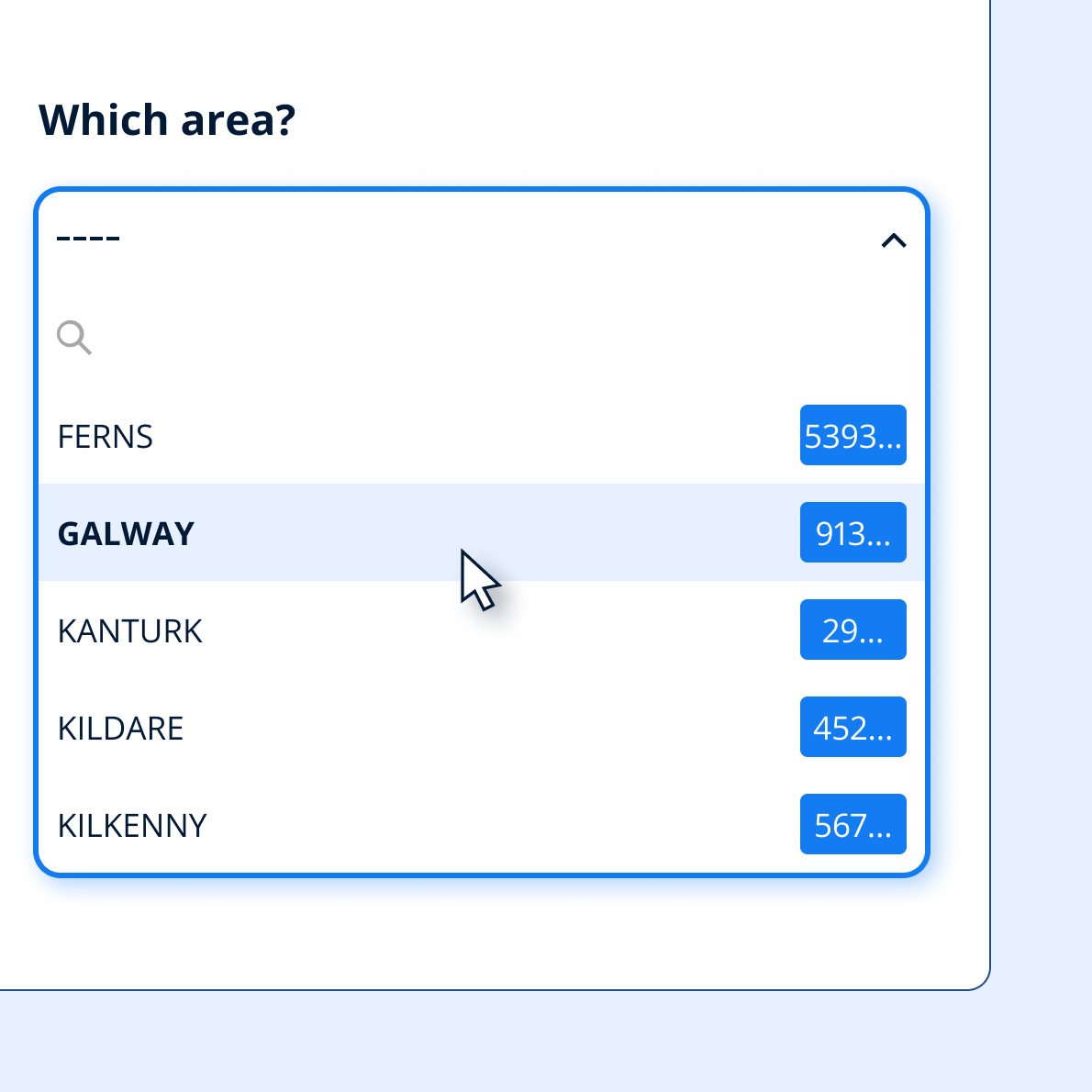Collapse the area dropdown with the chevron
The width and height of the screenshot is (1092, 1092).
(893, 240)
